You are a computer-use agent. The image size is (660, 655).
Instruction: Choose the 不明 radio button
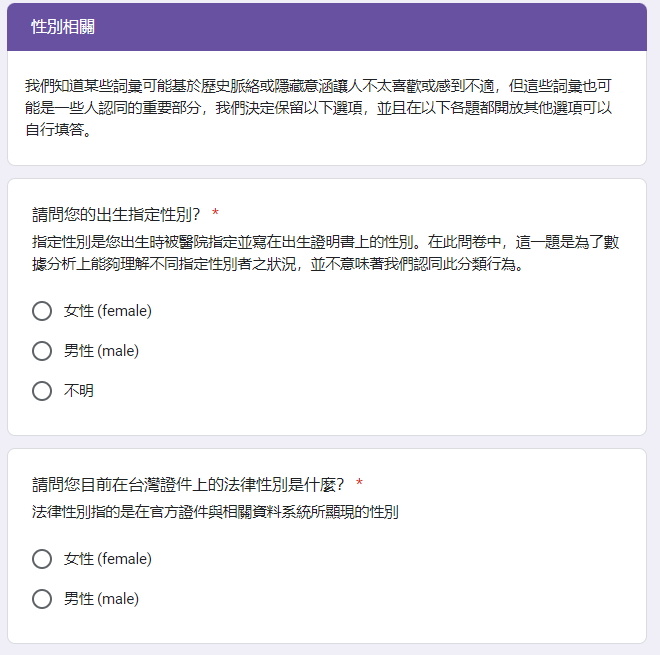tap(42, 391)
